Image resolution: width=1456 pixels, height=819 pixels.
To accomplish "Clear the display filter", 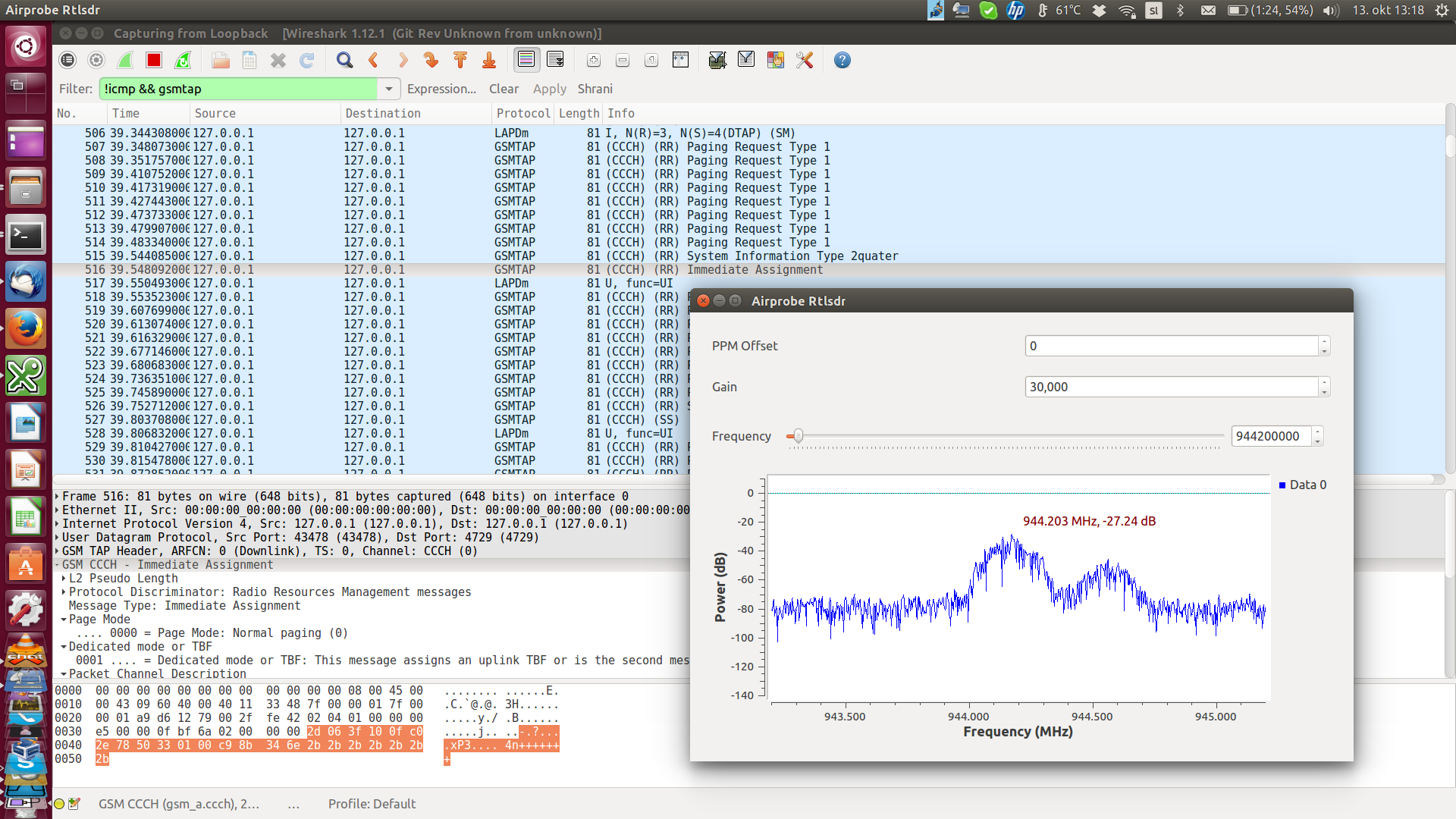I will (504, 89).
